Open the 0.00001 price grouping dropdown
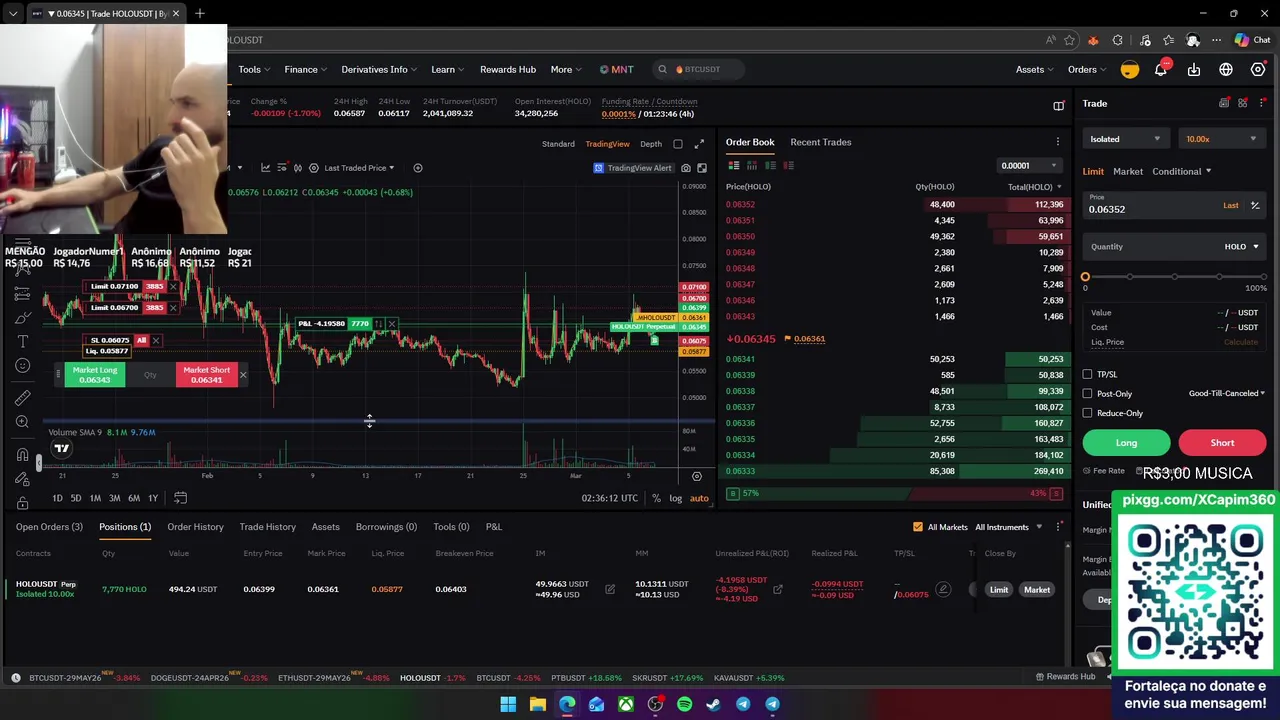This screenshot has height=720, width=1280. click(1029, 166)
